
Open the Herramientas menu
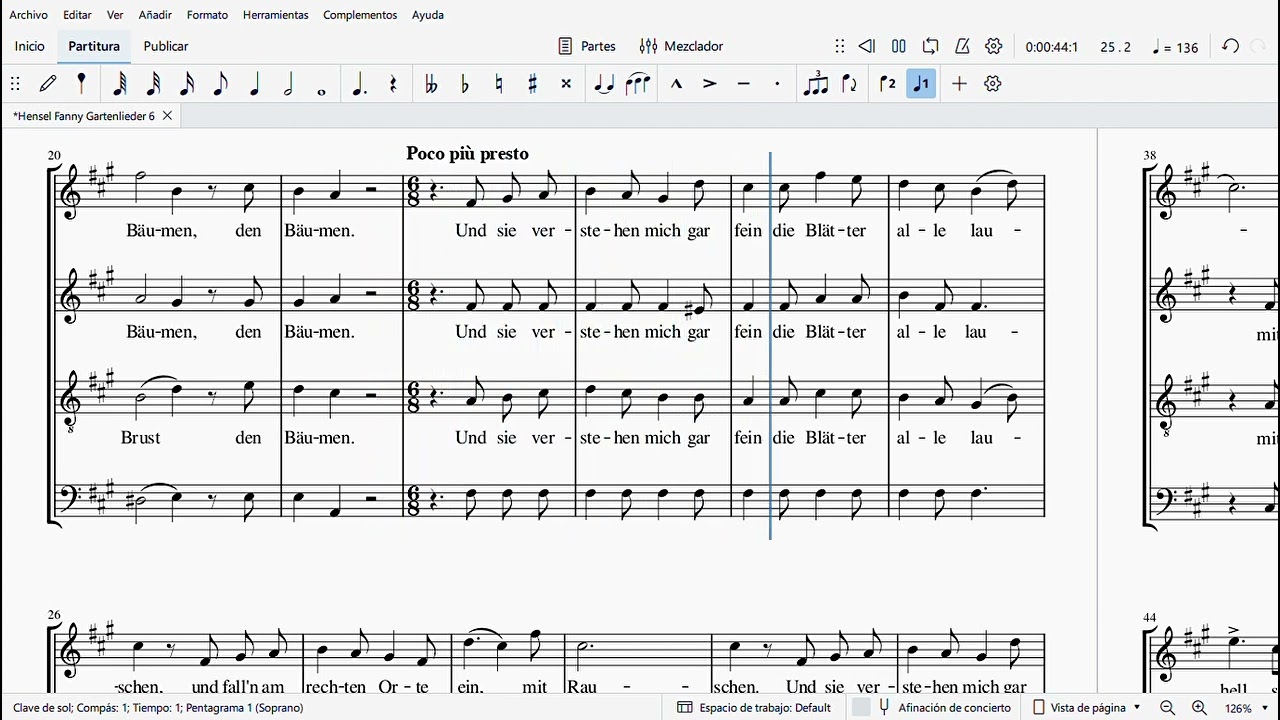[275, 15]
